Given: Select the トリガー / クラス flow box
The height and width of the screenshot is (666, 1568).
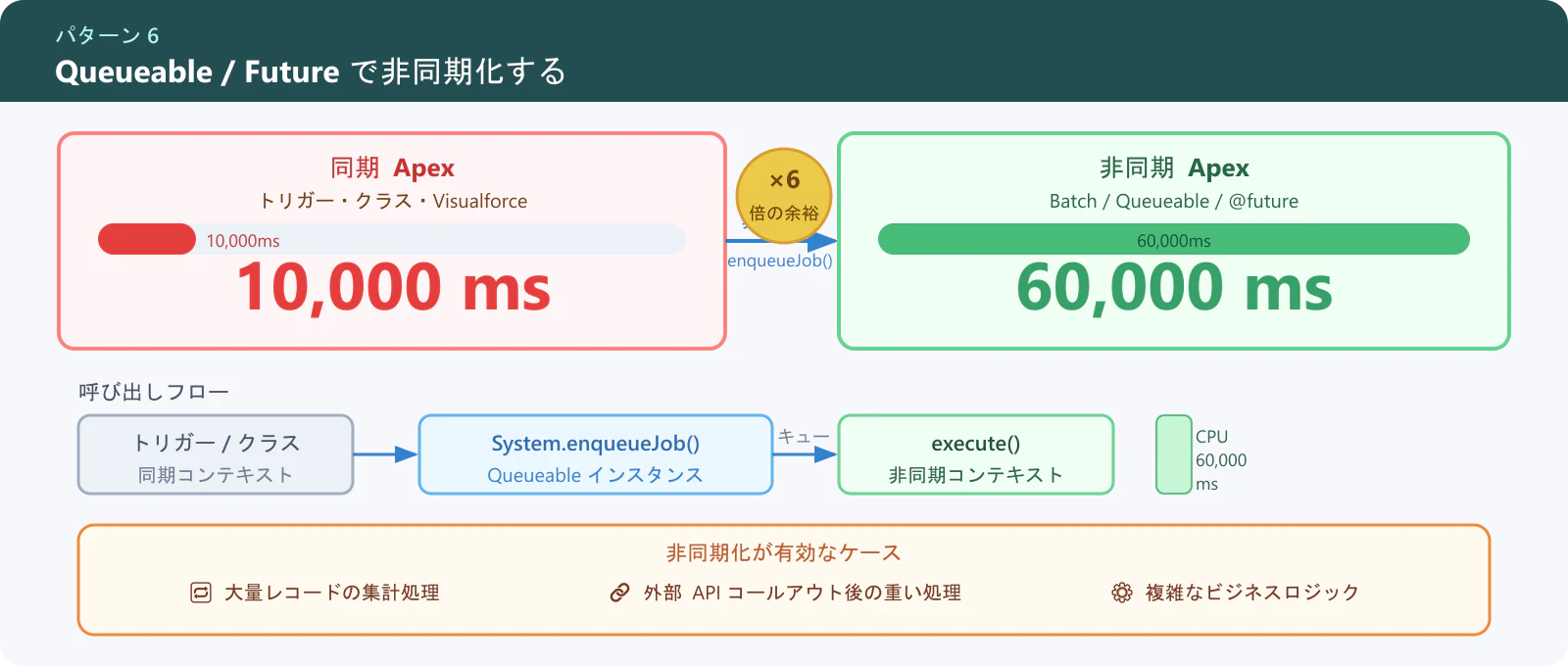Looking at the screenshot, I should tap(216, 454).
